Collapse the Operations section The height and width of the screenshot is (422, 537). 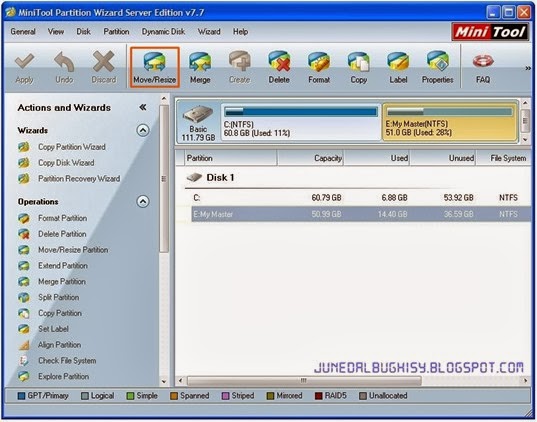(x=143, y=201)
